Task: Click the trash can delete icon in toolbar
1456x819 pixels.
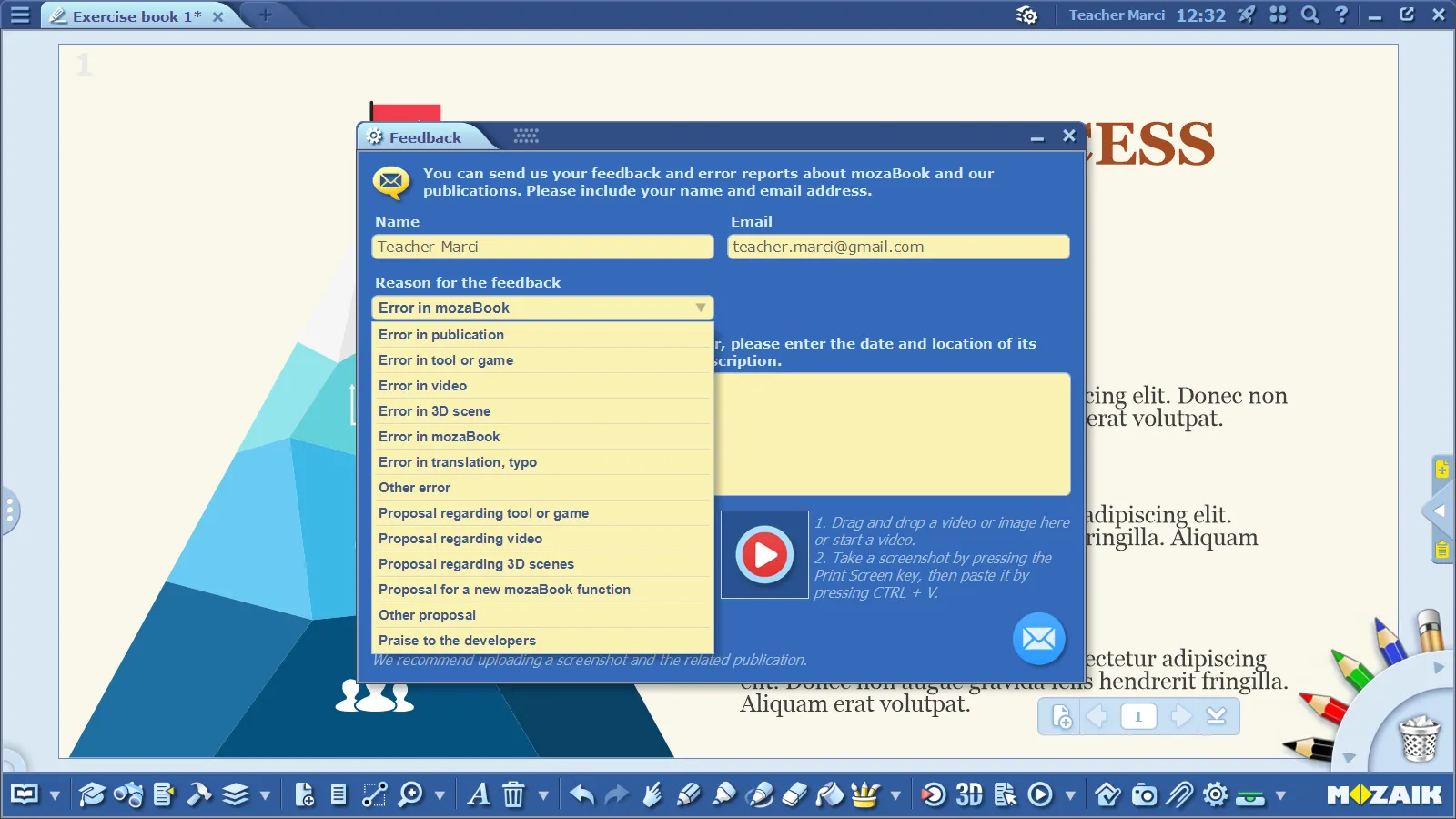Action: (x=513, y=794)
